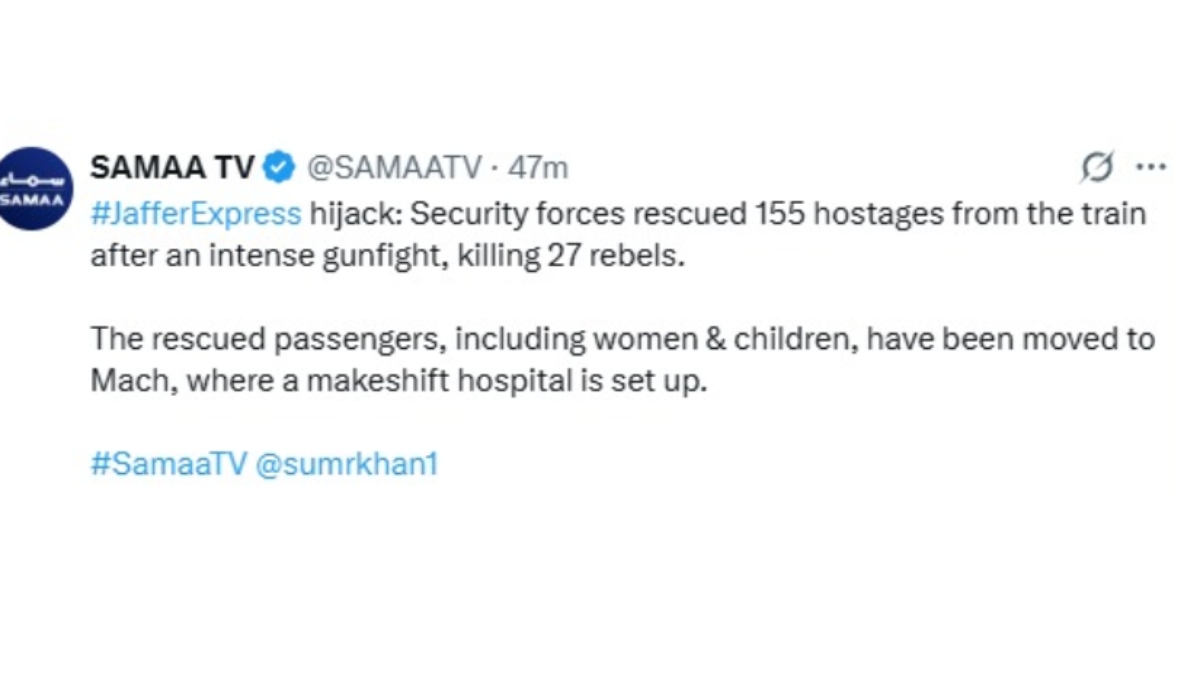Follow the #SamaaTV hashtag
This screenshot has height=675, width=1200.
point(168,466)
